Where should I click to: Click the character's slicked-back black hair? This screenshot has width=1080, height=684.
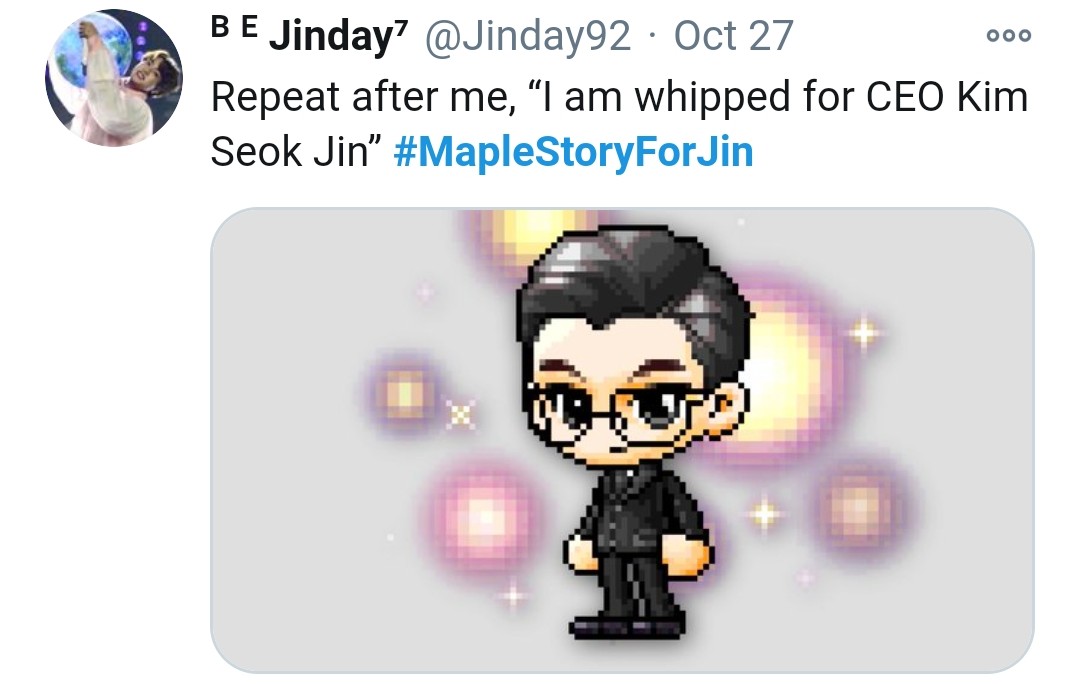pos(634,289)
